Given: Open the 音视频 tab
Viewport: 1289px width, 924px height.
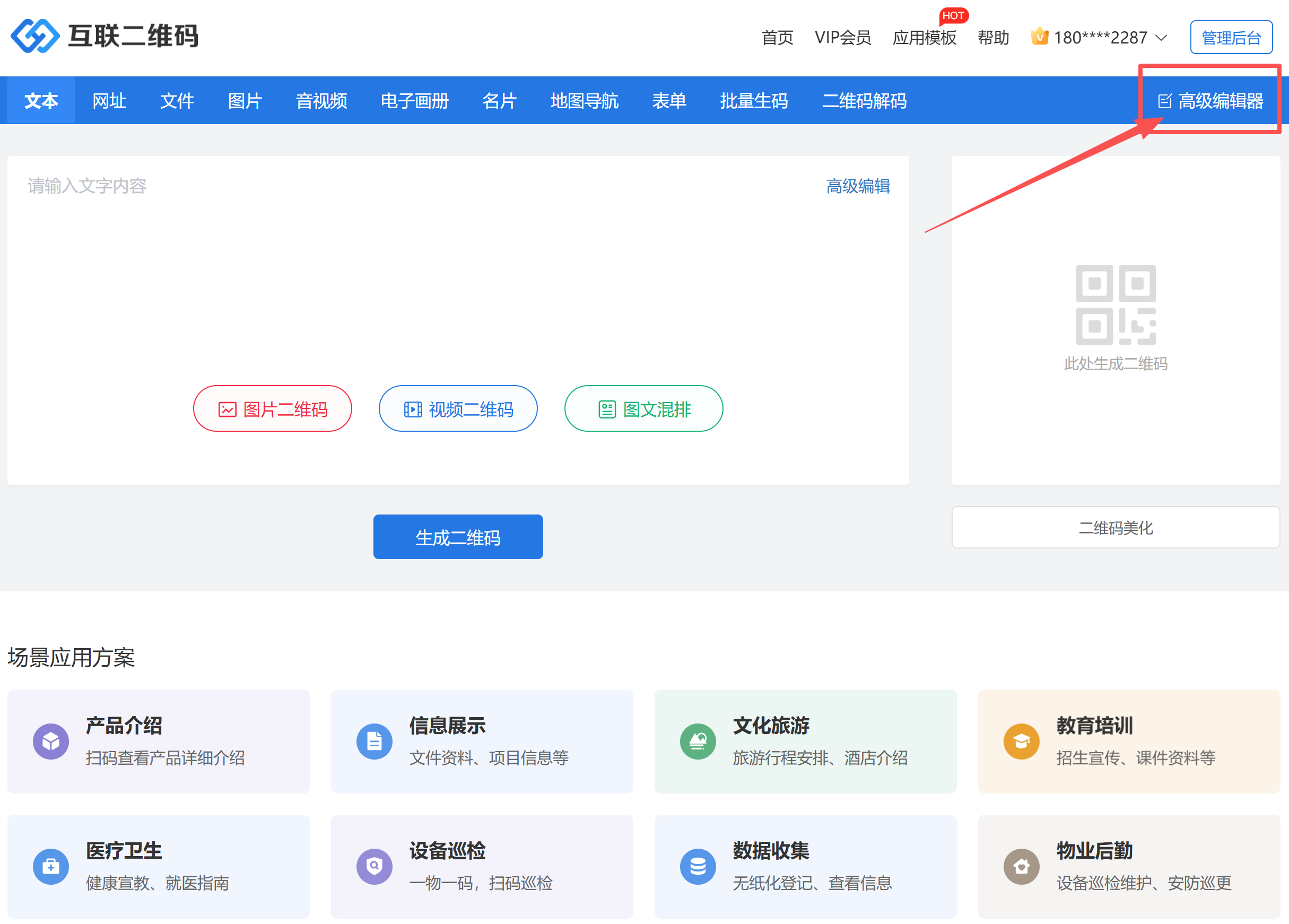Looking at the screenshot, I should (x=321, y=101).
